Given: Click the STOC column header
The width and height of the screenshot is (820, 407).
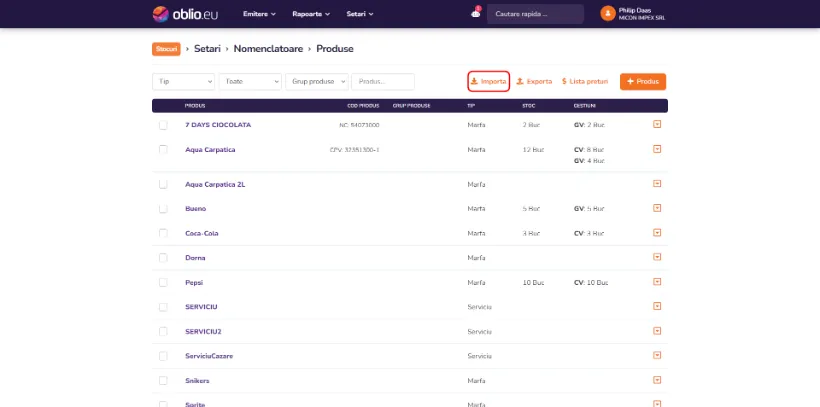Looking at the screenshot, I should 529,106.
